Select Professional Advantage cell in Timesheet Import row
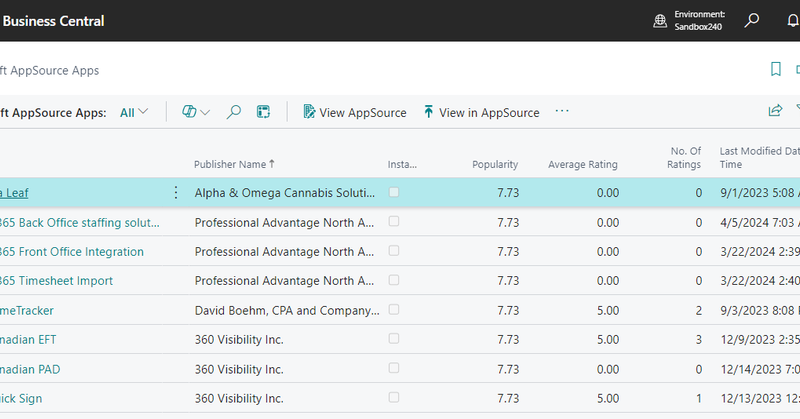This screenshot has width=800, height=419. click(284, 281)
